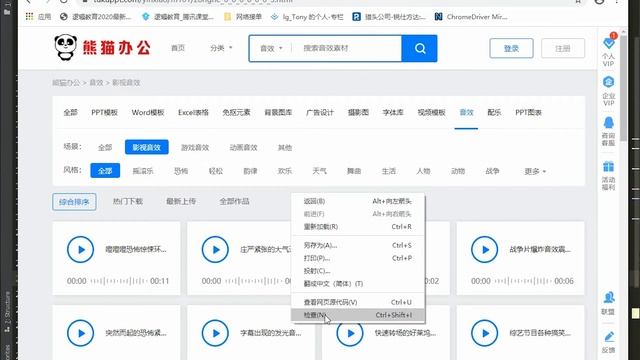Viewport: 640px width, 360px height.
Task: Select the 其他 scene filter
Action: tap(285, 147)
